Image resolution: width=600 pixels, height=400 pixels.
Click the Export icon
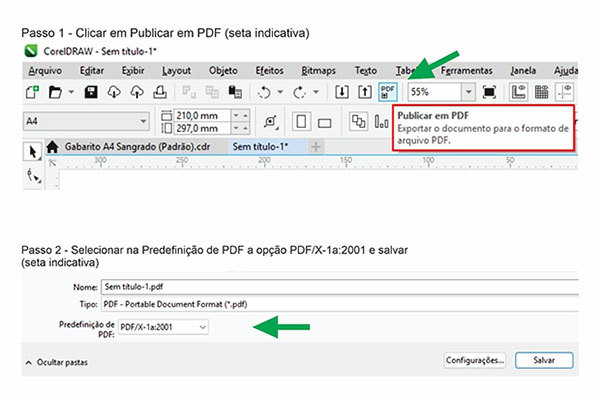point(365,92)
